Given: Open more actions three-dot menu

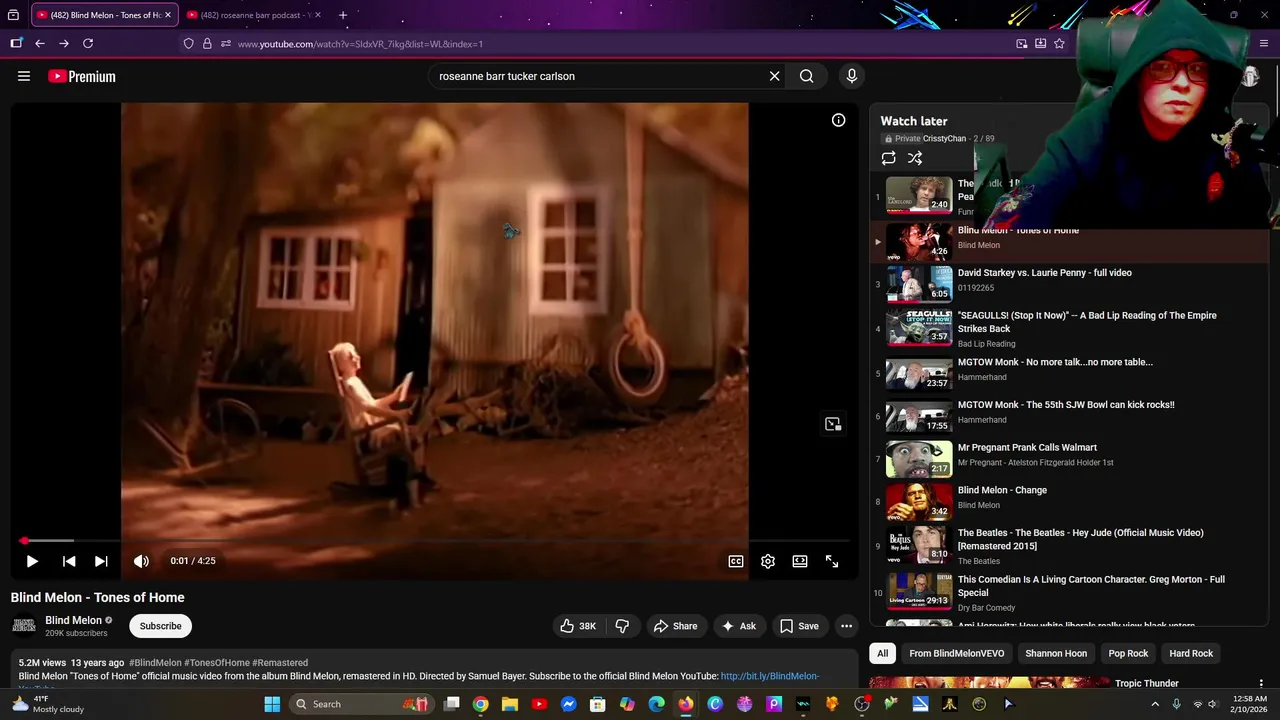Looking at the screenshot, I should point(846,626).
